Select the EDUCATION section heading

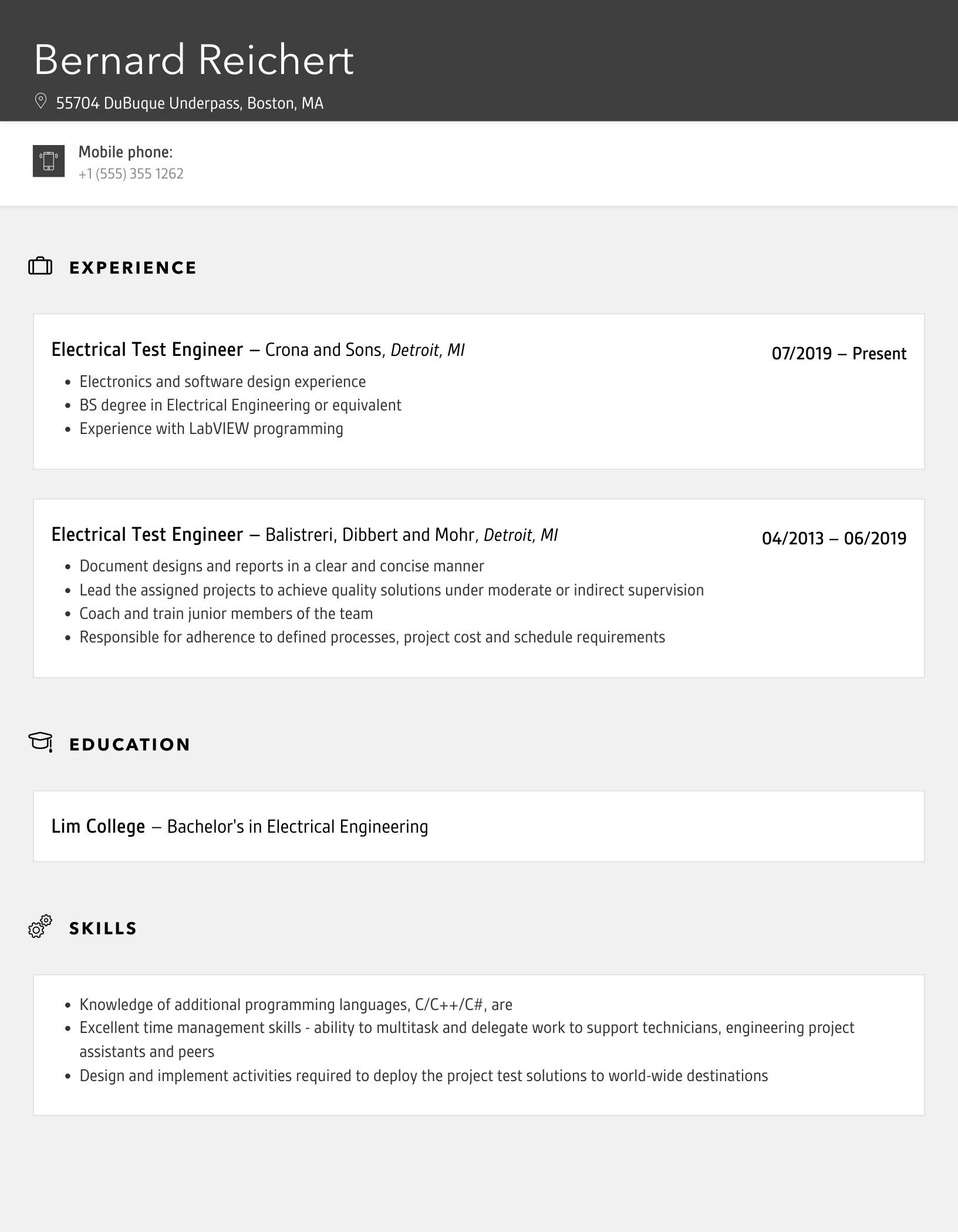pos(130,745)
